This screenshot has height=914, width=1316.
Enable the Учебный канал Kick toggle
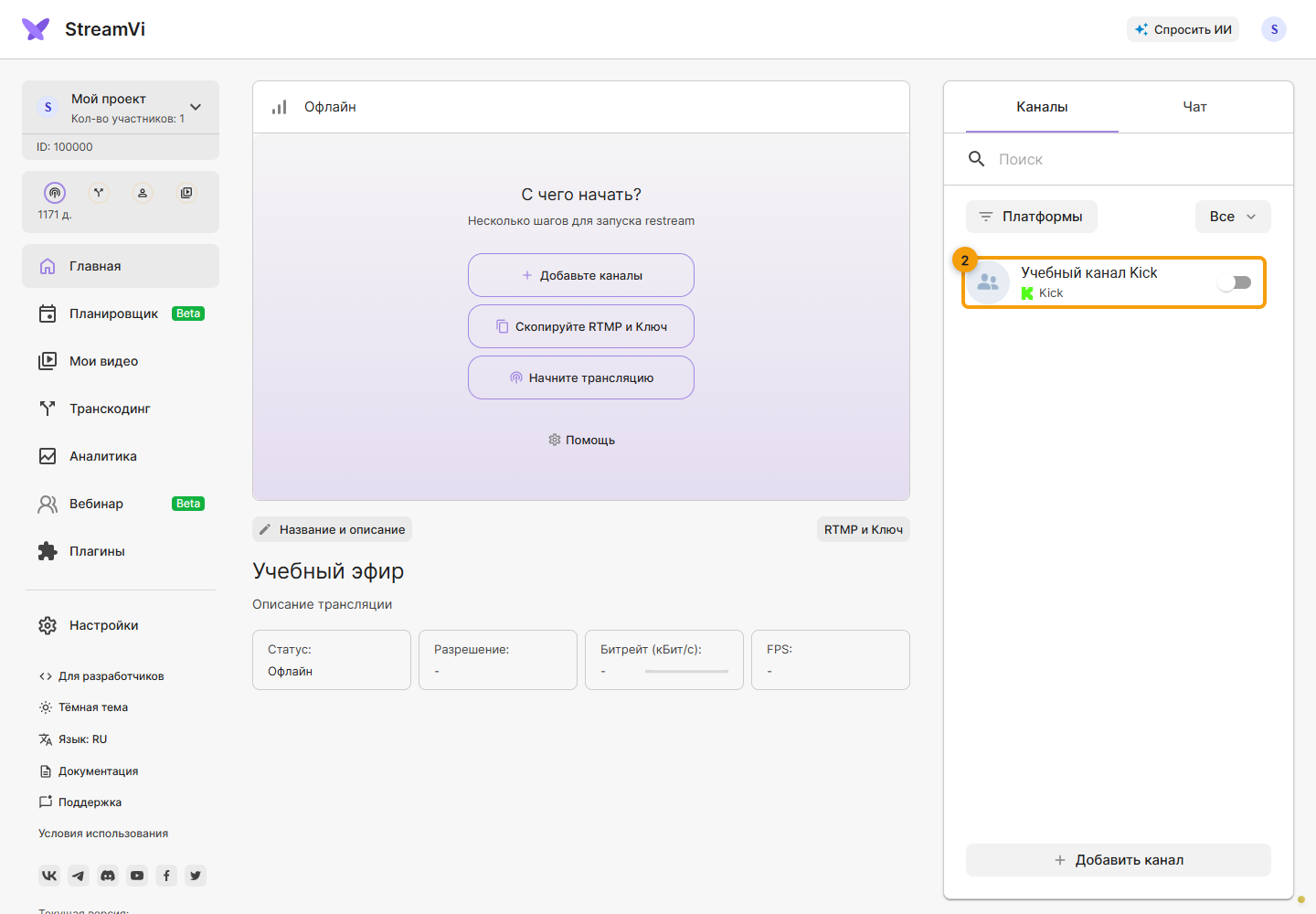(x=1235, y=282)
